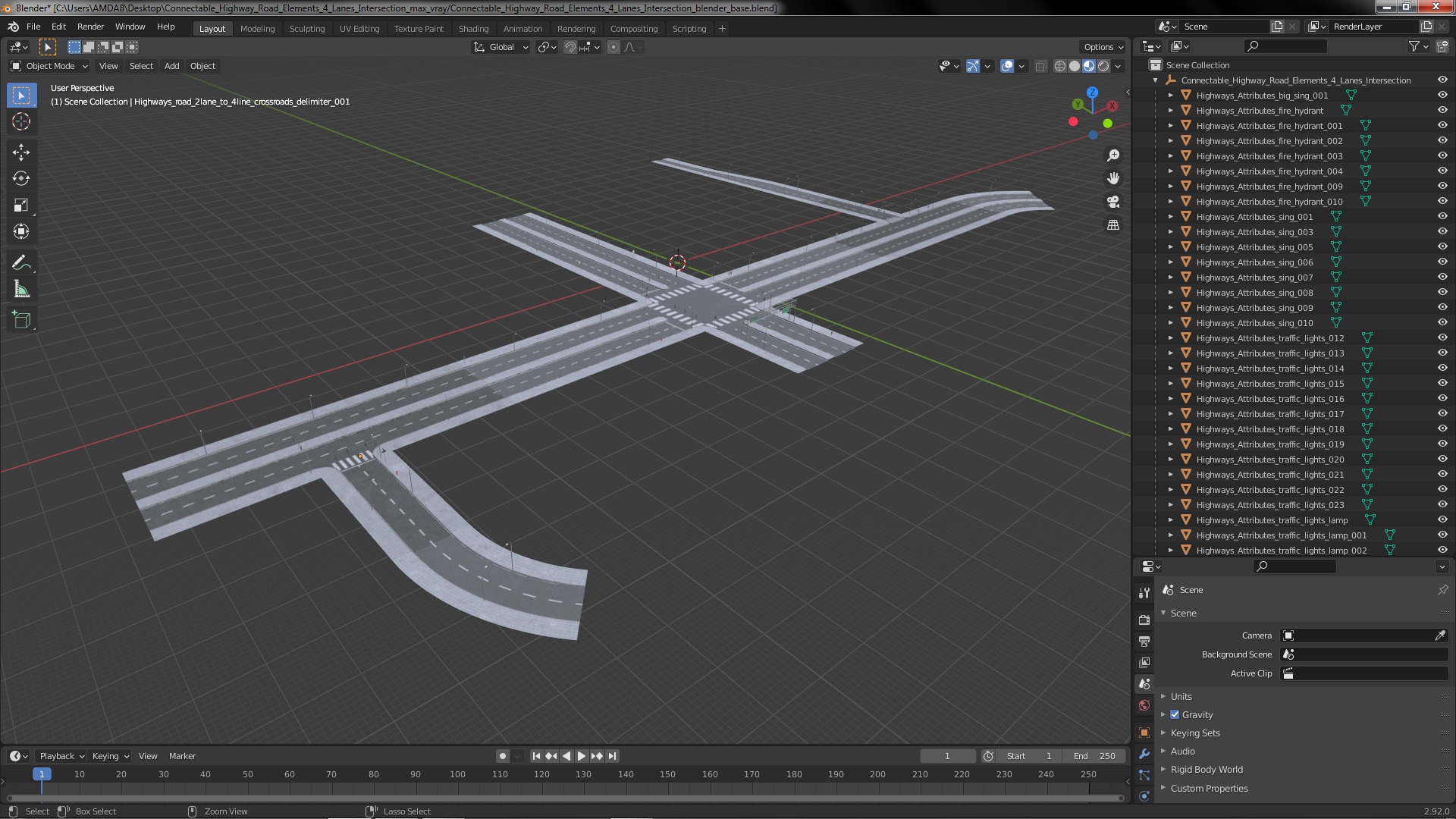Select the Measure ruler tool
The width and height of the screenshot is (1456, 819).
(x=21, y=290)
